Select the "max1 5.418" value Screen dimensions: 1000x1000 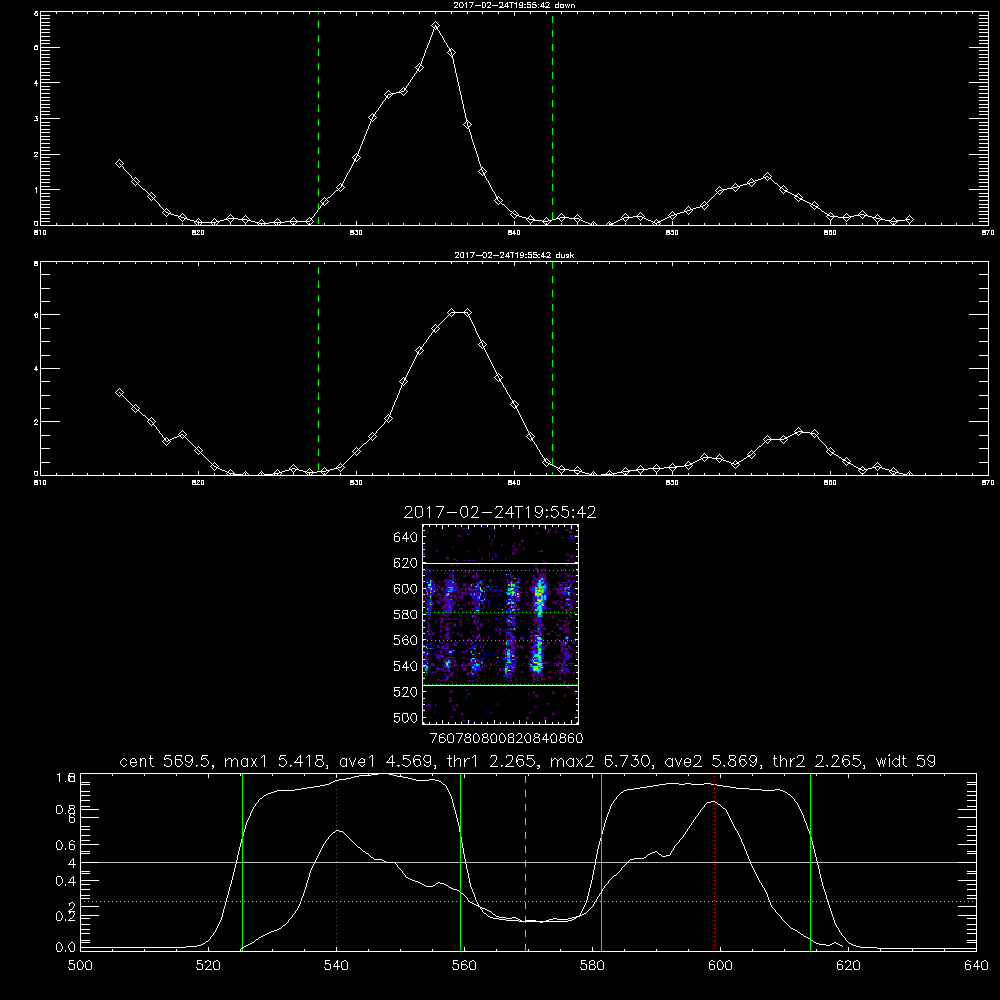coord(277,761)
